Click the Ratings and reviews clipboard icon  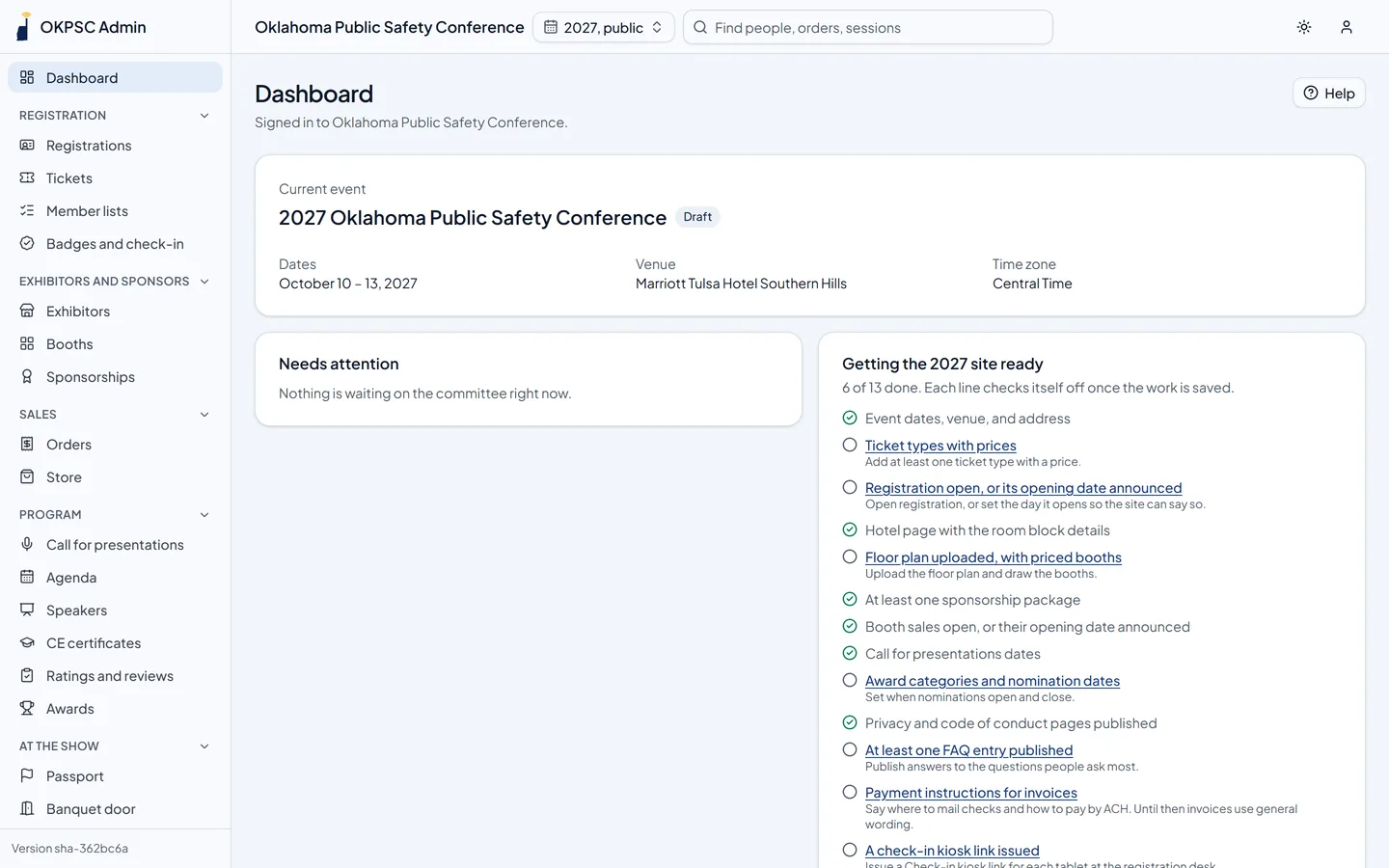coord(27,675)
